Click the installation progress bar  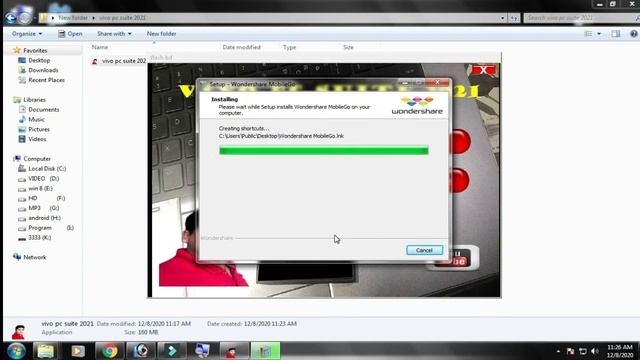[x=324, y=151]
